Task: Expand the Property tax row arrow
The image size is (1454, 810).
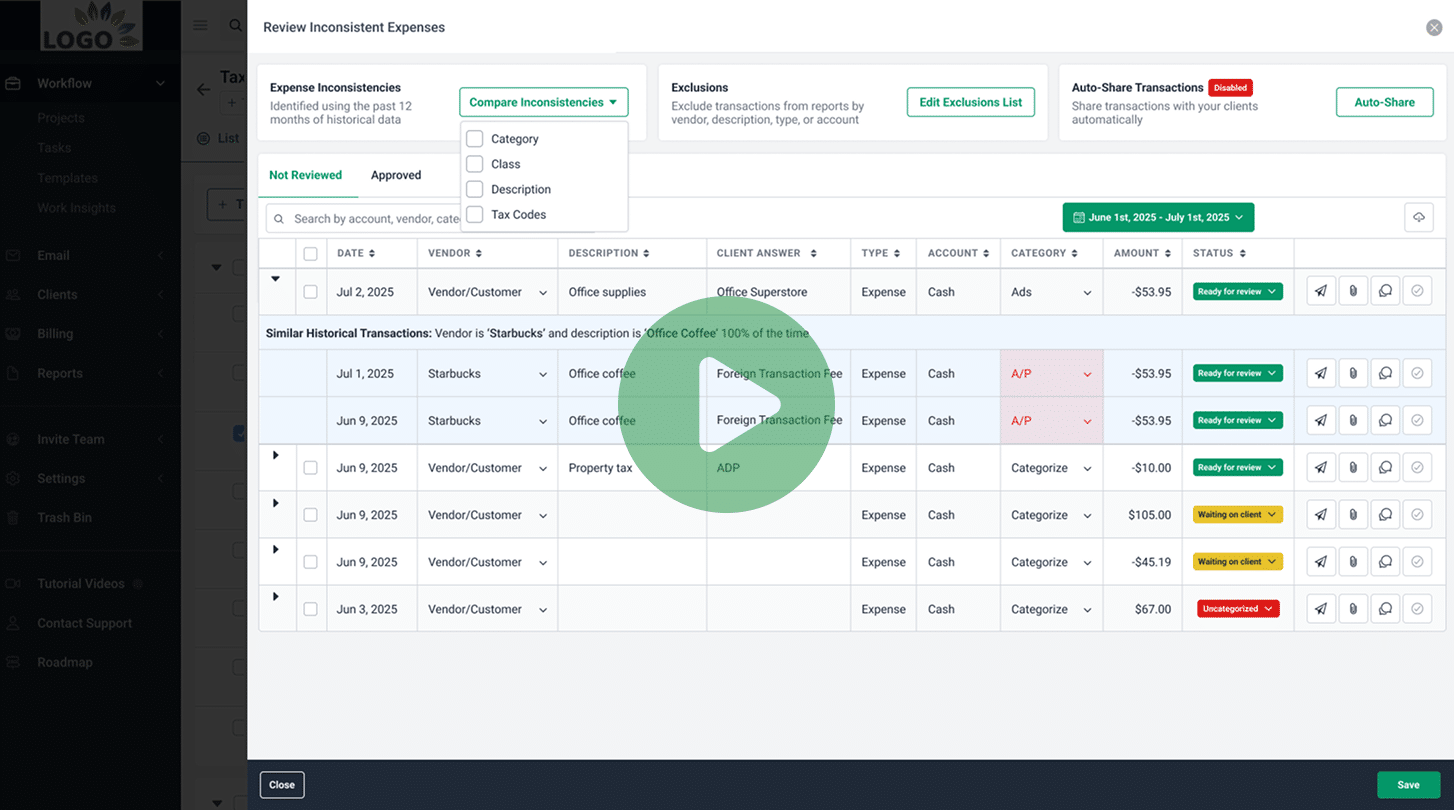Action: [x=276, y=456]
